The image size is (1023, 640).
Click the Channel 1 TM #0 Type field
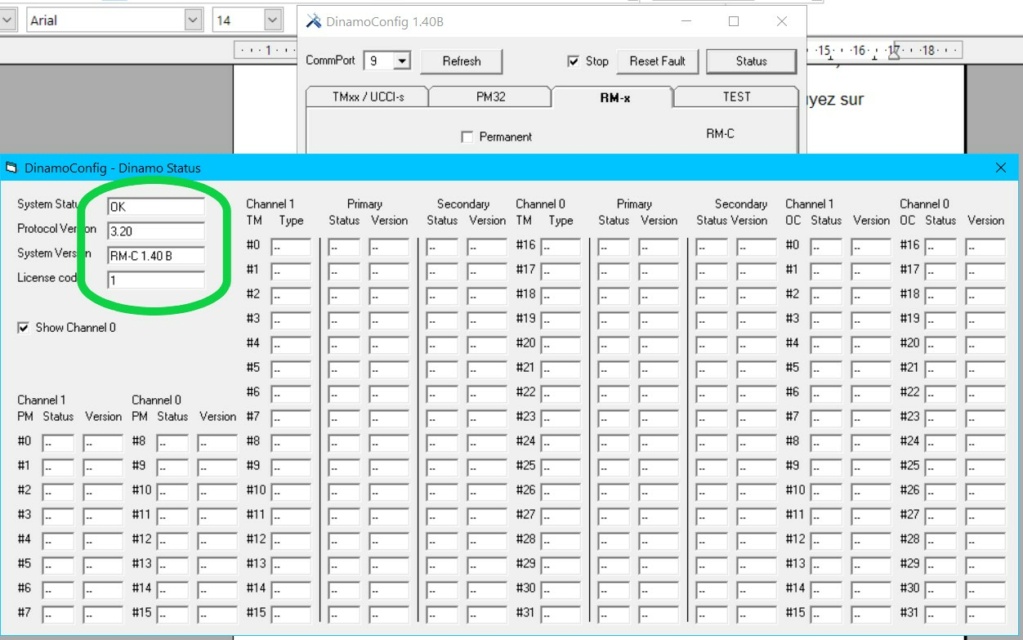tap(291, 247)
